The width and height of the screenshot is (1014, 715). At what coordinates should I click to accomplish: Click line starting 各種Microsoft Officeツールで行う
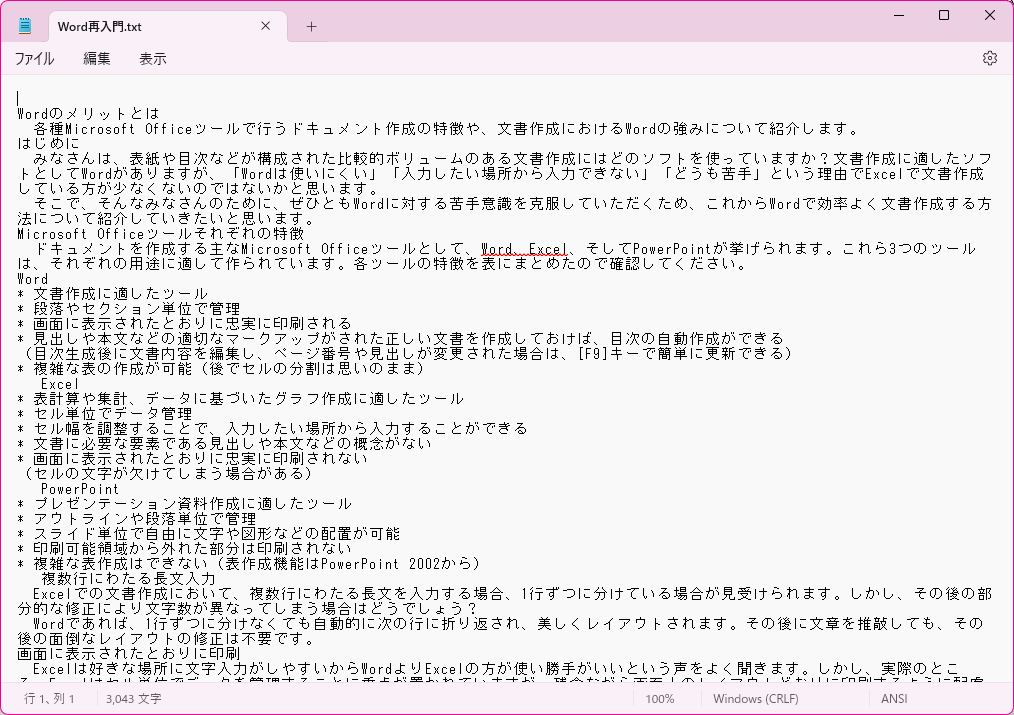[446, 129]
